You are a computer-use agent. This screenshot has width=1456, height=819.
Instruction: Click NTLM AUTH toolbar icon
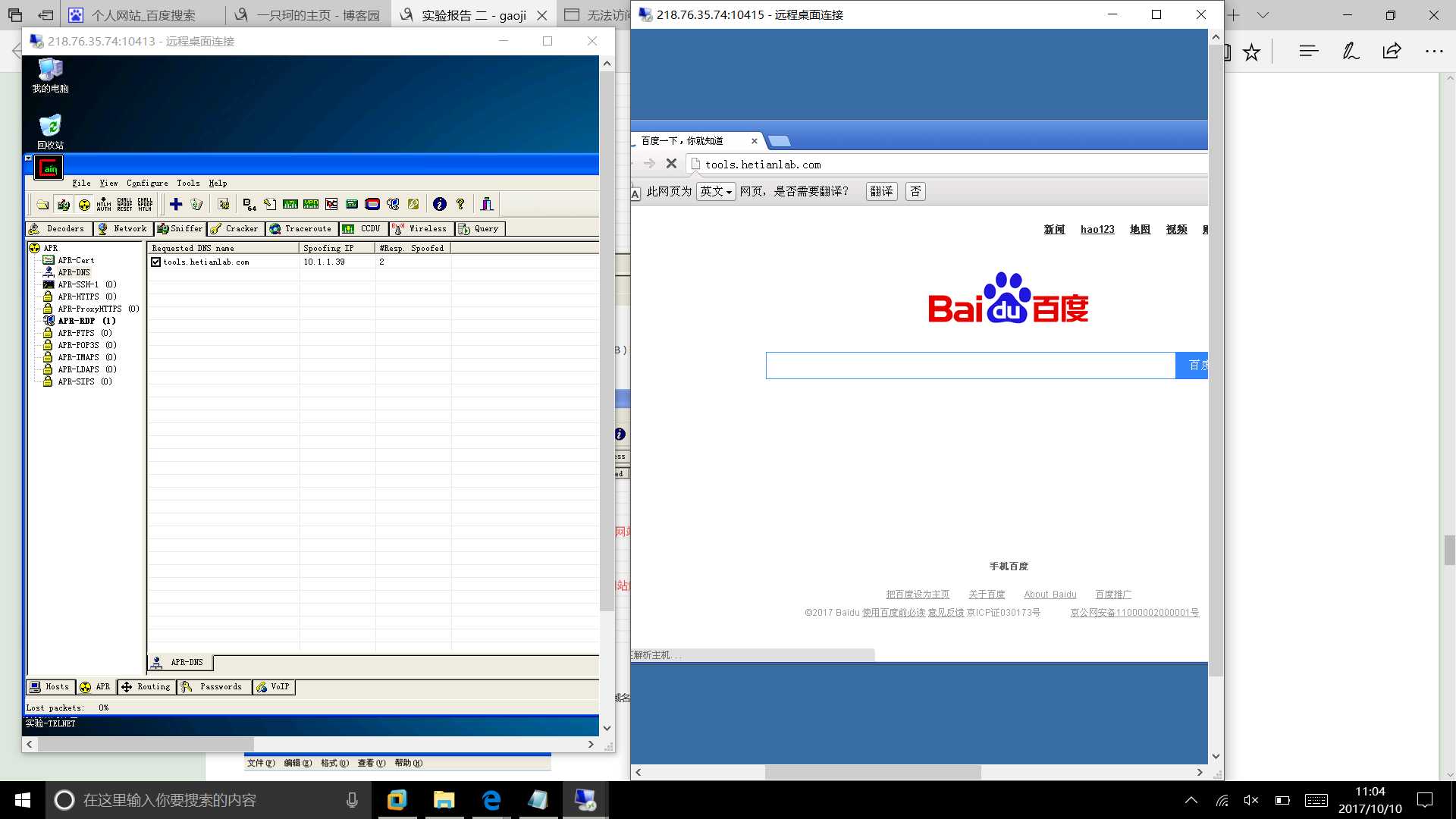[x=104, y=204]
